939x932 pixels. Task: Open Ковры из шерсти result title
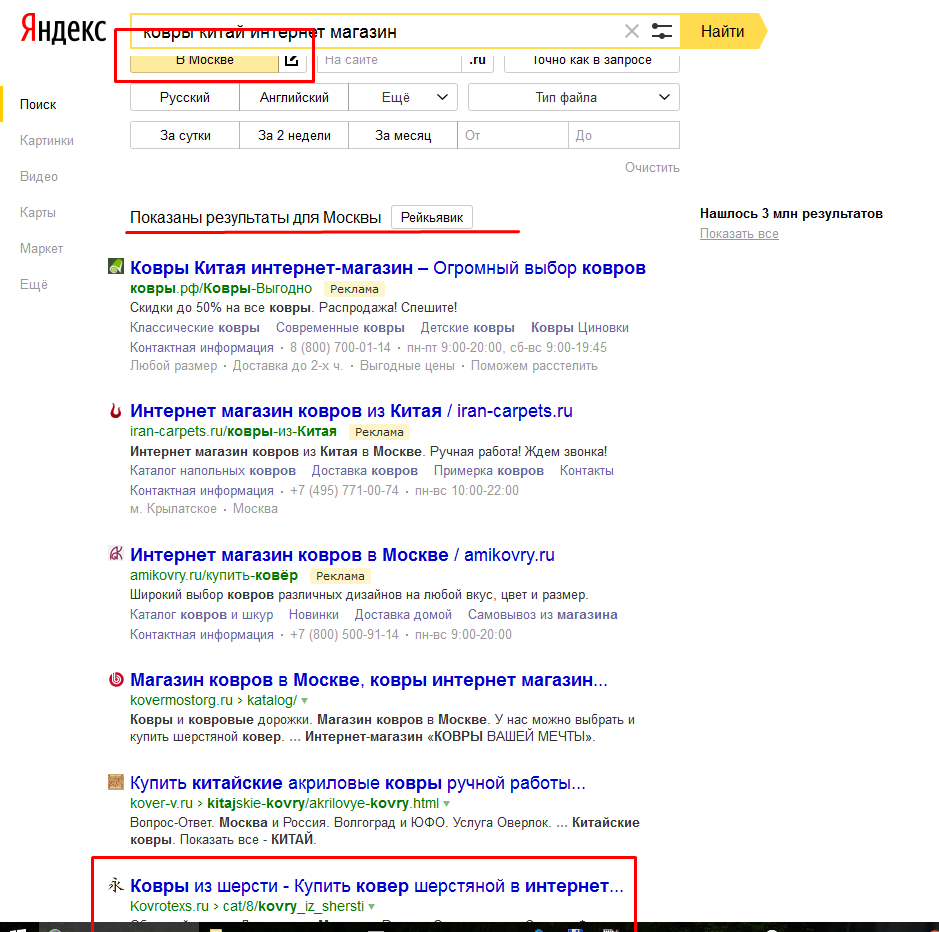(x=377, y=886)
